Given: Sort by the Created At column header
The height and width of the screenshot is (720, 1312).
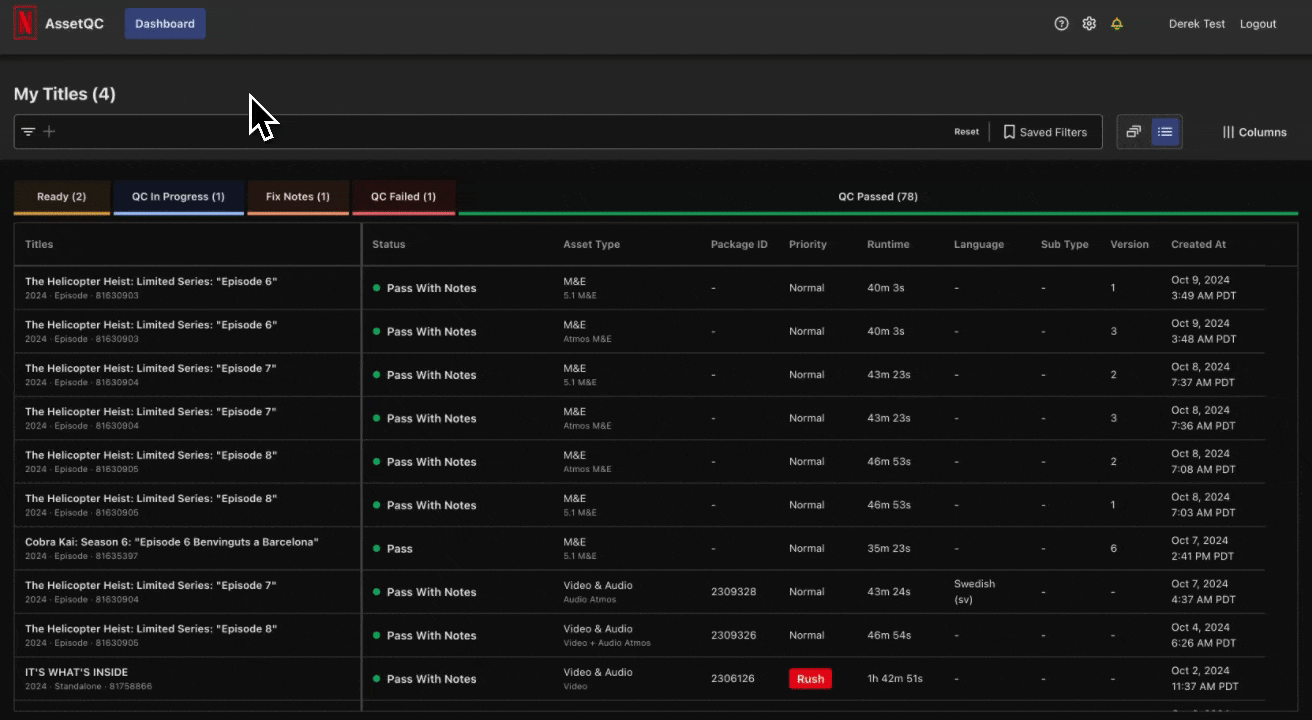Looking at the screenshot, I should coord(1198,244).
